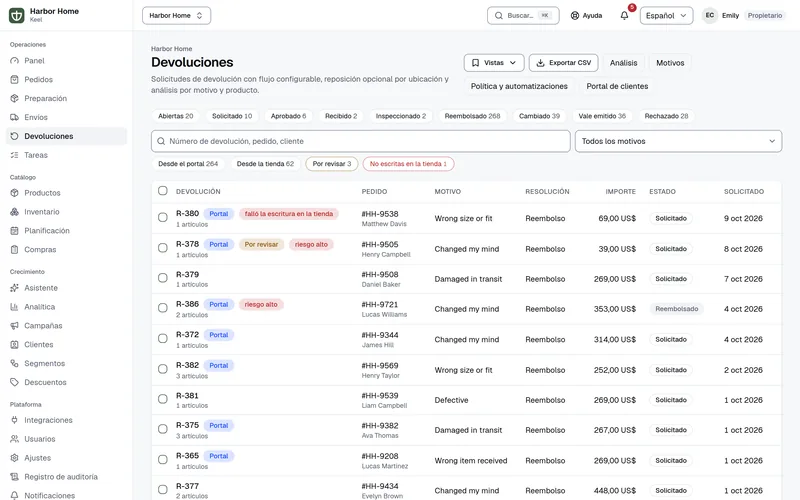Open the Todos los motivos filter dropdown

pyautogui.click(x=678, y=141)
